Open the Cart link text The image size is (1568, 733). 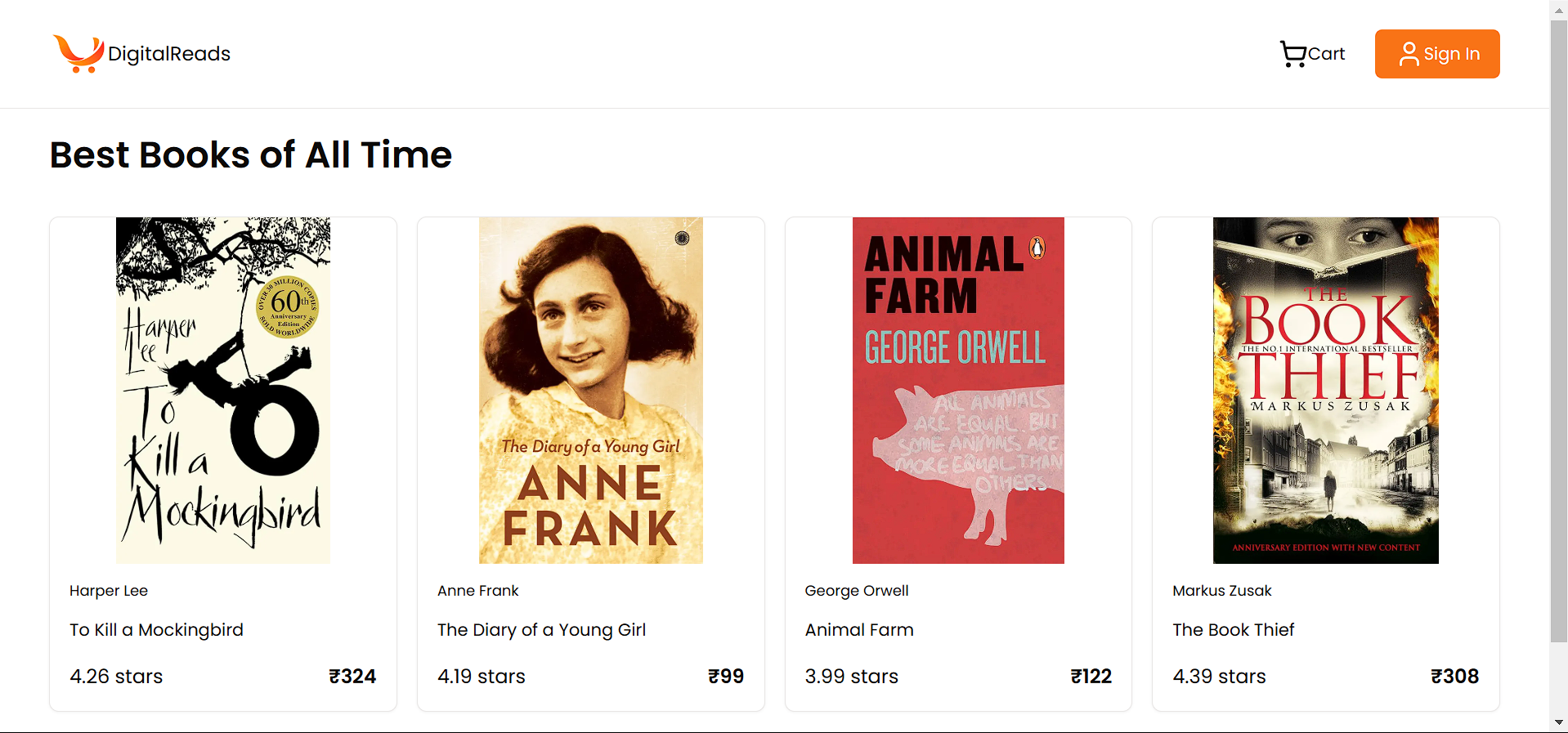point(1326,54)
